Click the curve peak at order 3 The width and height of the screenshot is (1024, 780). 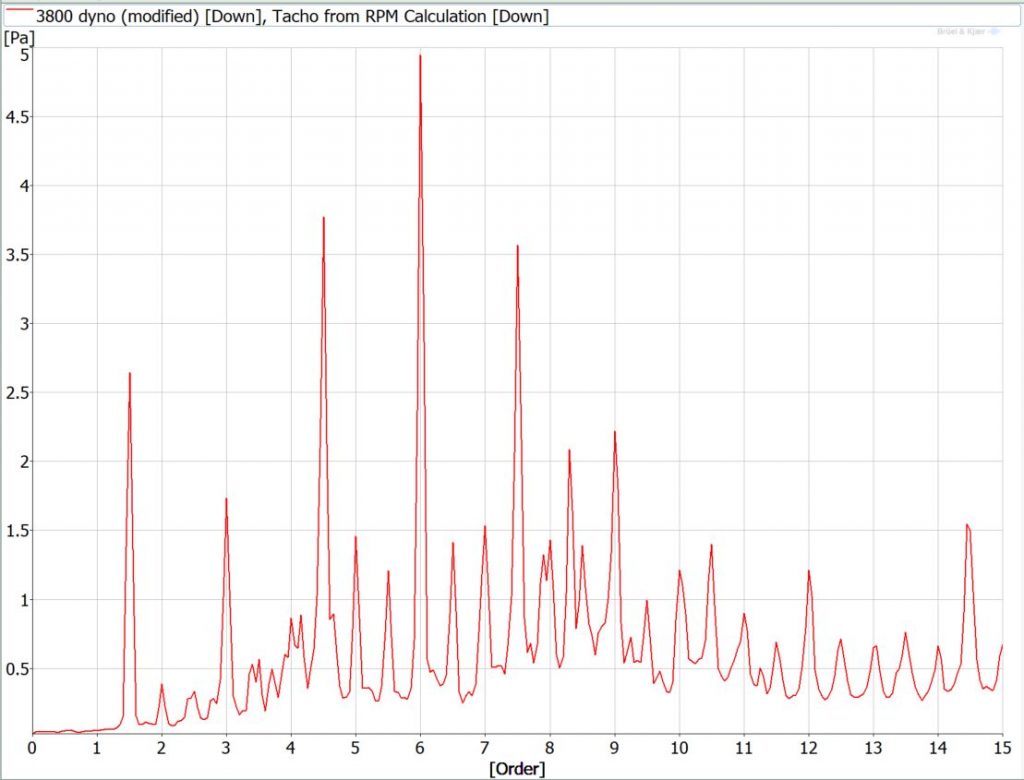tap(226, 499)
